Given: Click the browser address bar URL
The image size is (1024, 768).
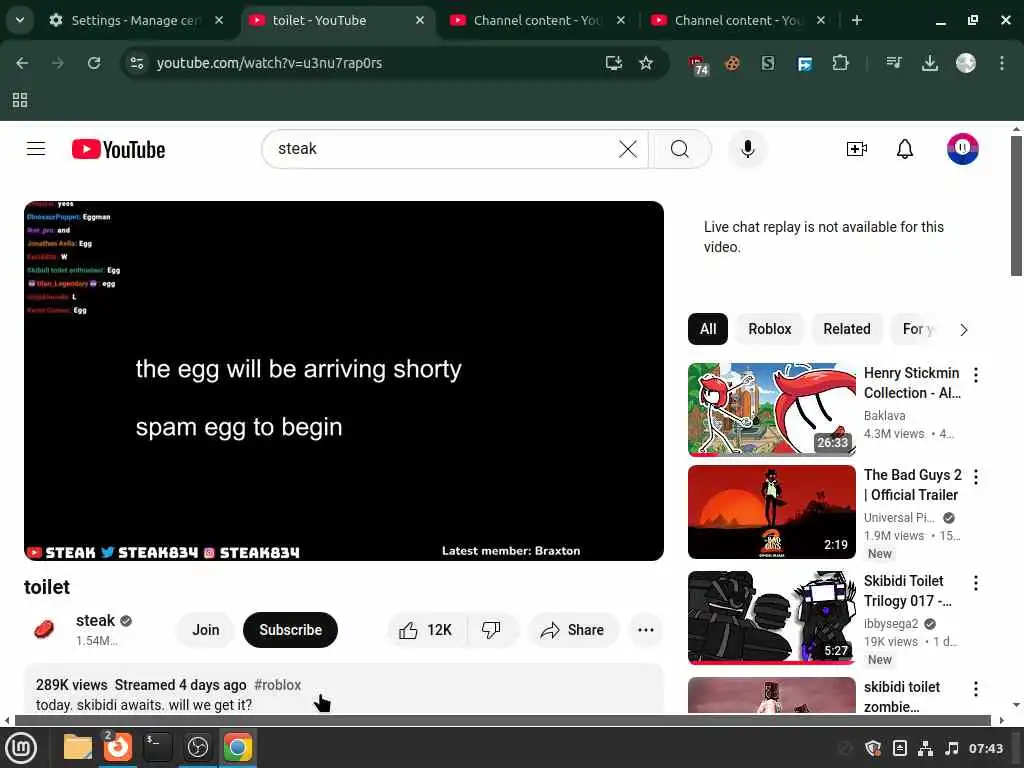Looking at the screenshot, I should coord(269,63).
